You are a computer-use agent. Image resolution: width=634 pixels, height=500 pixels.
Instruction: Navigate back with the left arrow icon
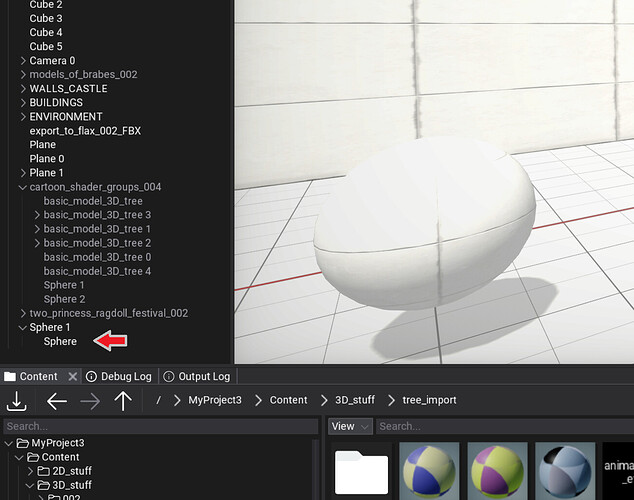[x=57, y=401]
